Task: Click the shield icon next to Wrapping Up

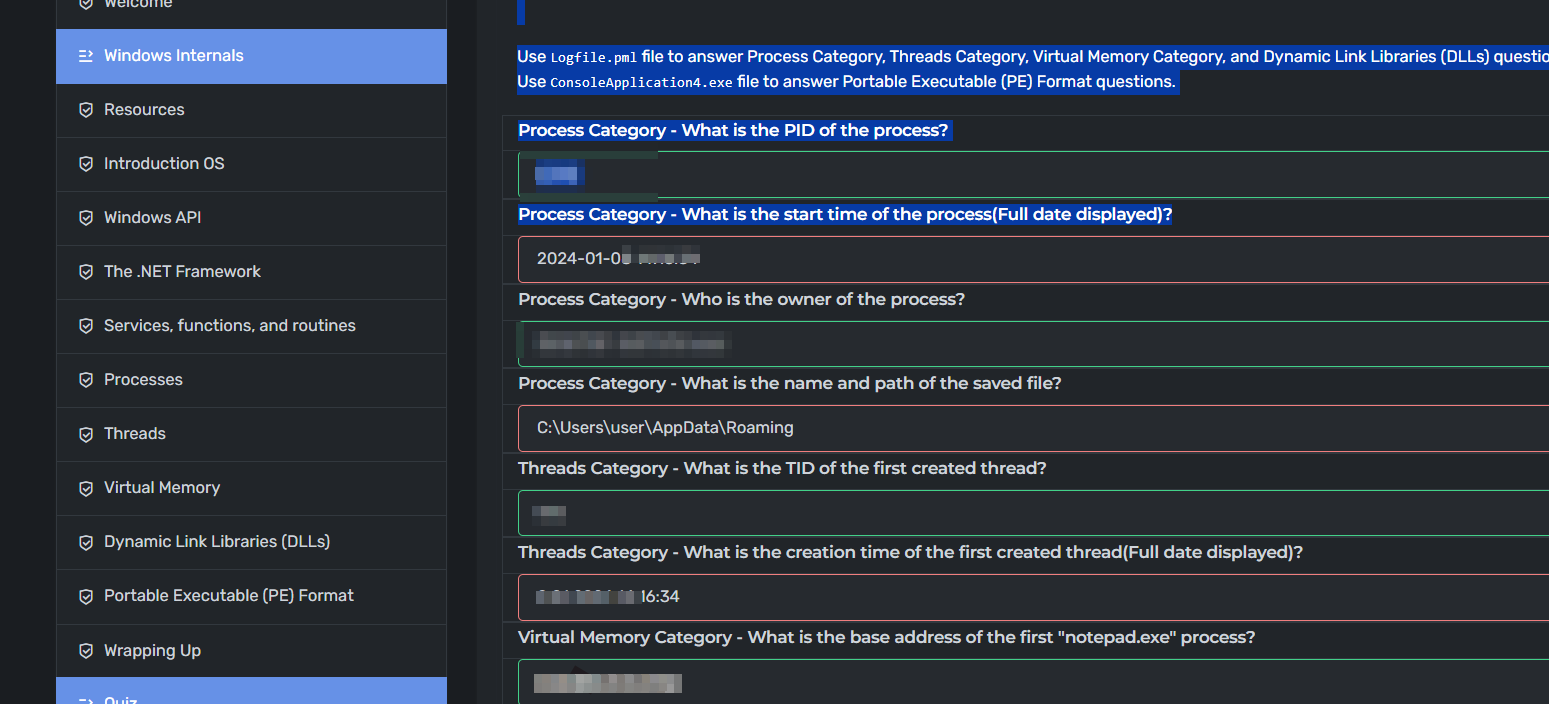Action: (86, 651)
